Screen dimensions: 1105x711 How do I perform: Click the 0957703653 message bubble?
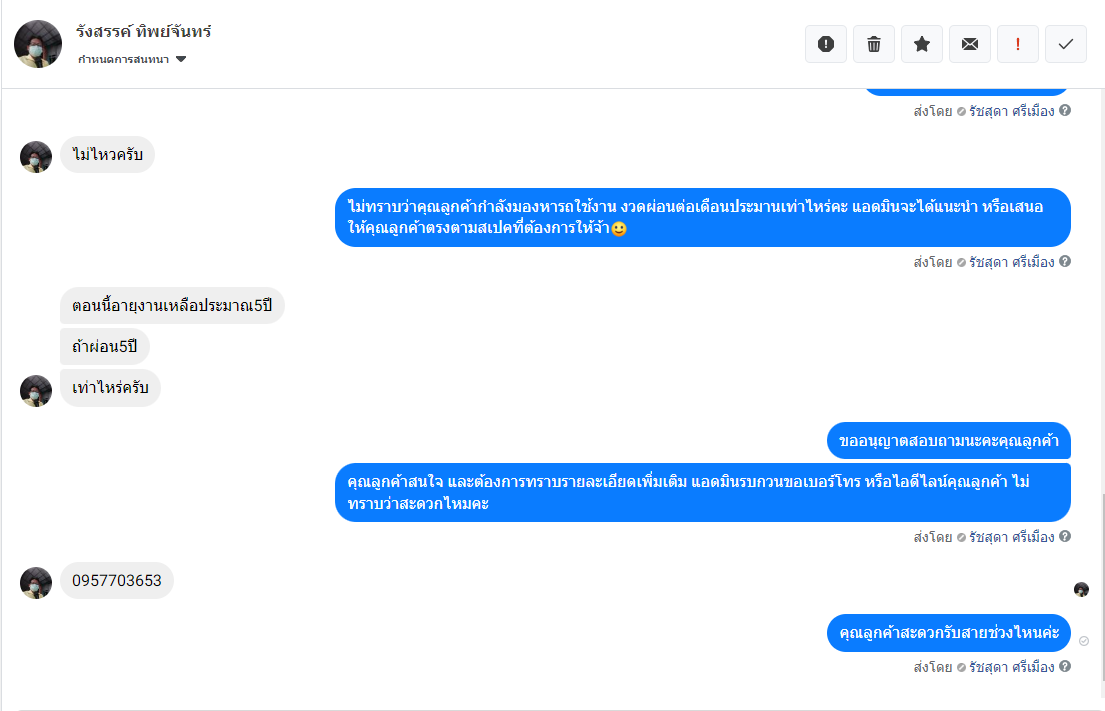point(117,581)
